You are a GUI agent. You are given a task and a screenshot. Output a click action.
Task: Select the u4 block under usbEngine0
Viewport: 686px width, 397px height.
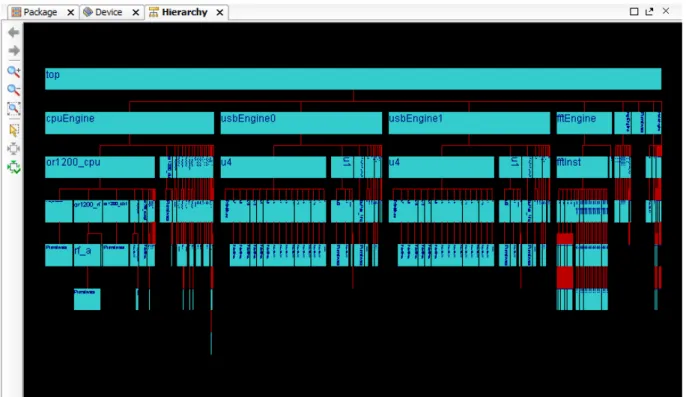(273, 167)
